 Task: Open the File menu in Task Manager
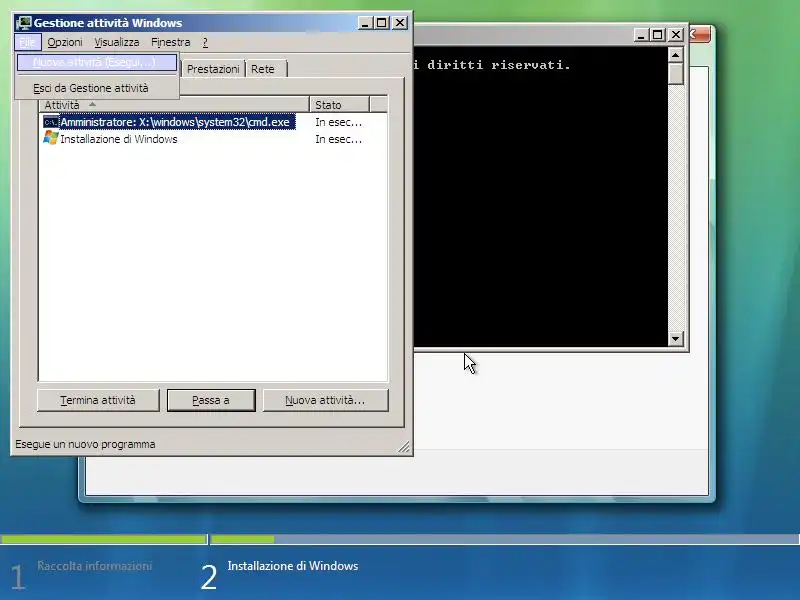(x=28, y=42)
